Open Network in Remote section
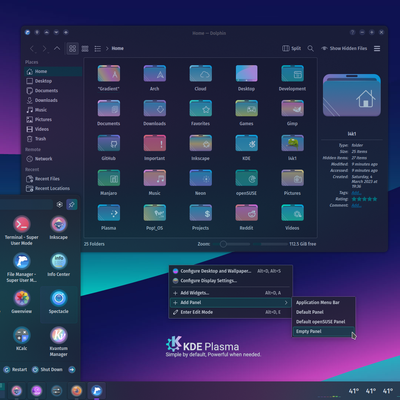This screenshot has height=400, width=400. 53,159
